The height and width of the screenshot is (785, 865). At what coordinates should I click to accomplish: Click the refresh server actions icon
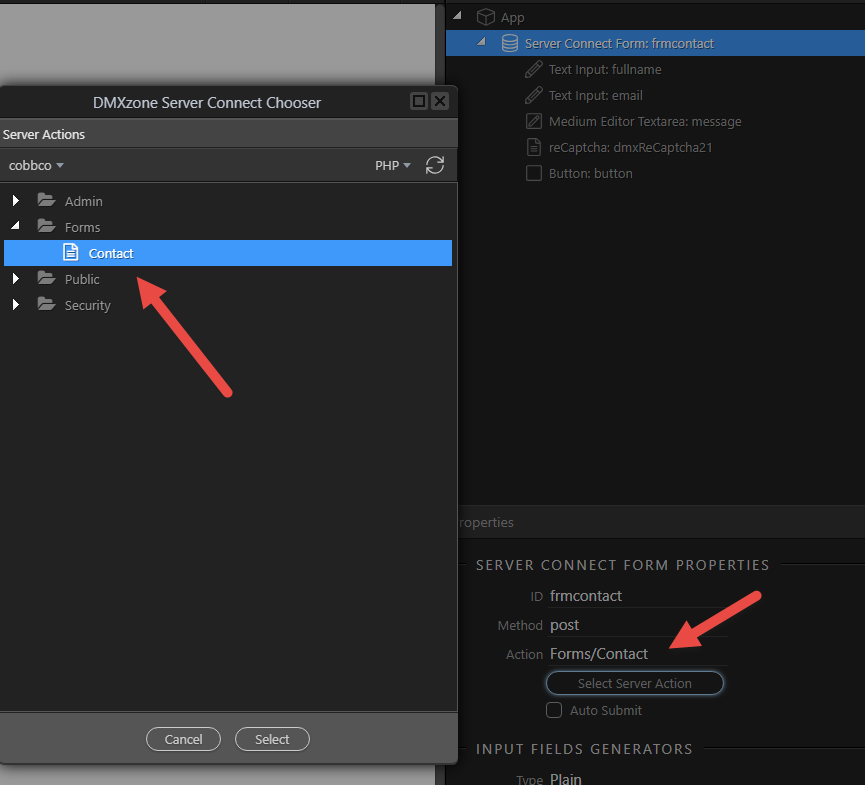click(435, 165)
